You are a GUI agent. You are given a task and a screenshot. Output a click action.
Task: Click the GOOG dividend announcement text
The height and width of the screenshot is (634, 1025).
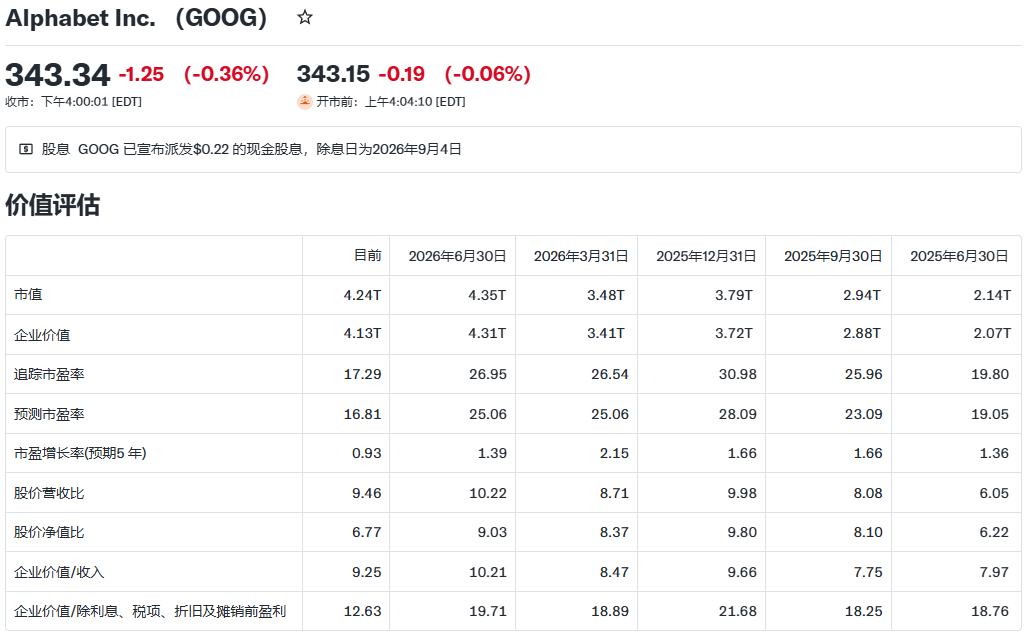(270, 150)
